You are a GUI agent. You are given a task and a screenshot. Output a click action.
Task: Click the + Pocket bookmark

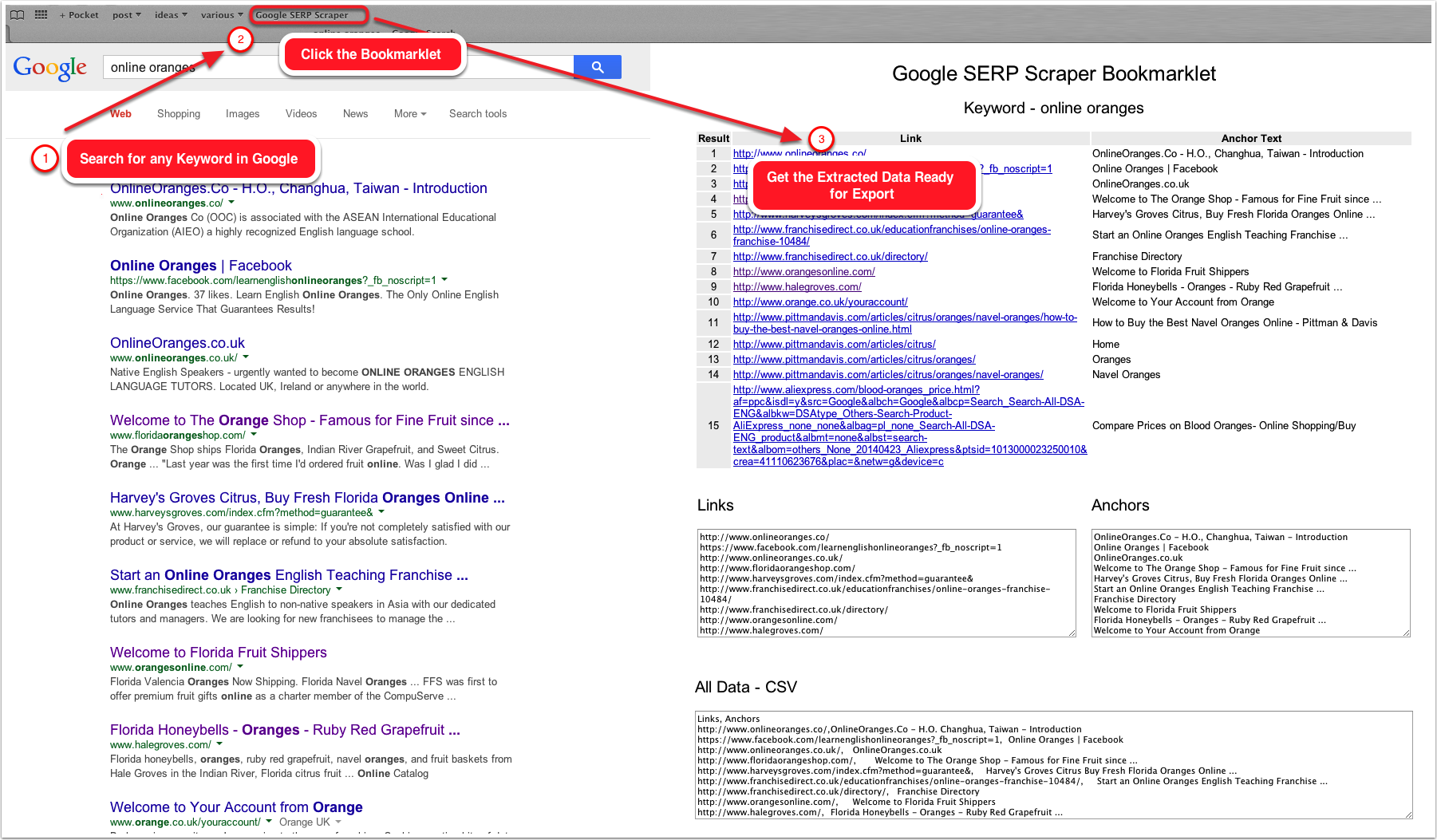pos(79,15)
